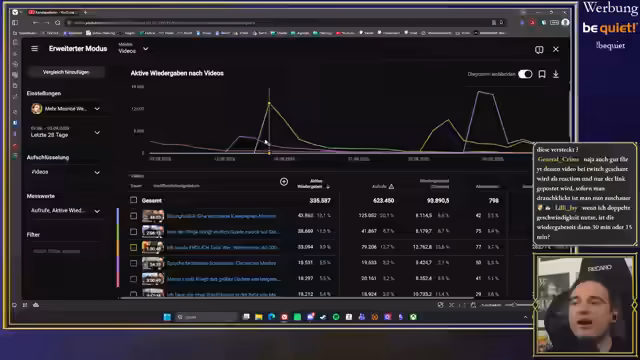Open the hamburger menu beside Erweiterter Modus
The image size is (640, 360).
tap(35, 49)
